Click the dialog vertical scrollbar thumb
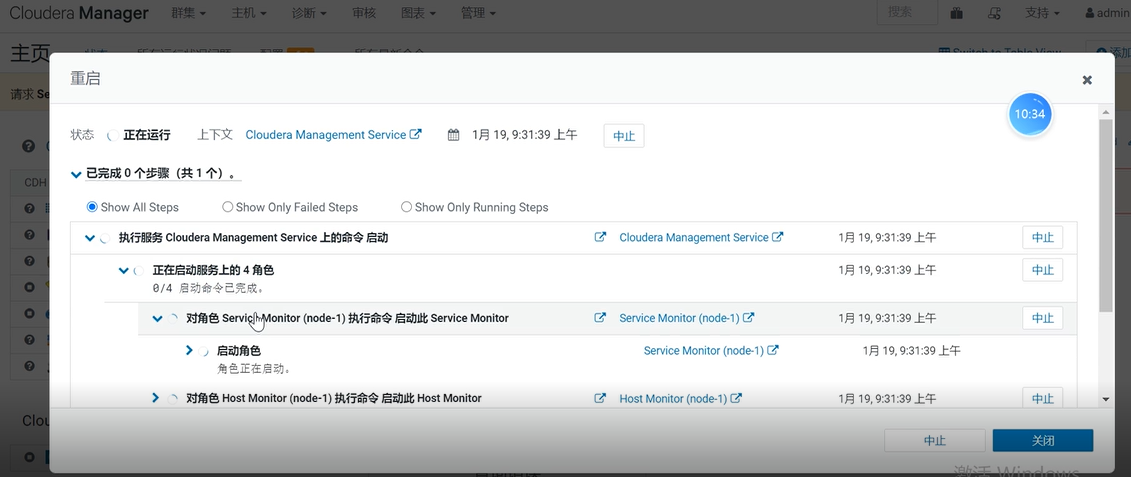The image size is (1131, 477). point(1105,215)
